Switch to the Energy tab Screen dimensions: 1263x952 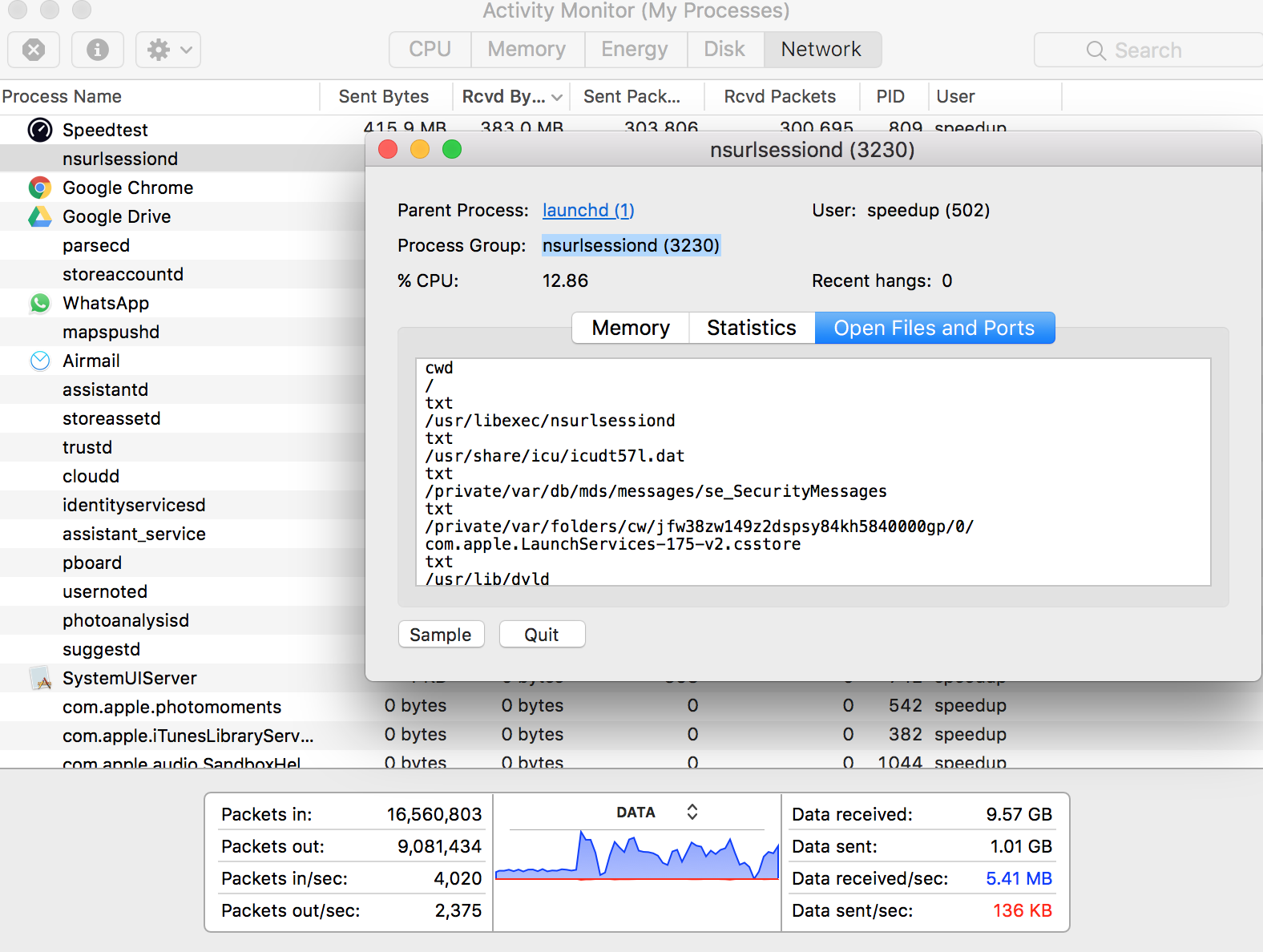pos(634,50)
